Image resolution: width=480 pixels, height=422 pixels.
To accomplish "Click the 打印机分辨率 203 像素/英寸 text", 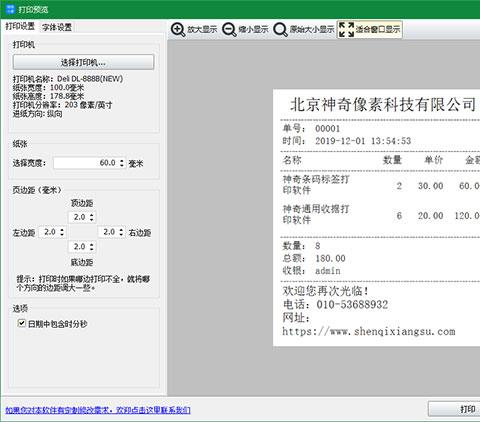I will 62,105.
